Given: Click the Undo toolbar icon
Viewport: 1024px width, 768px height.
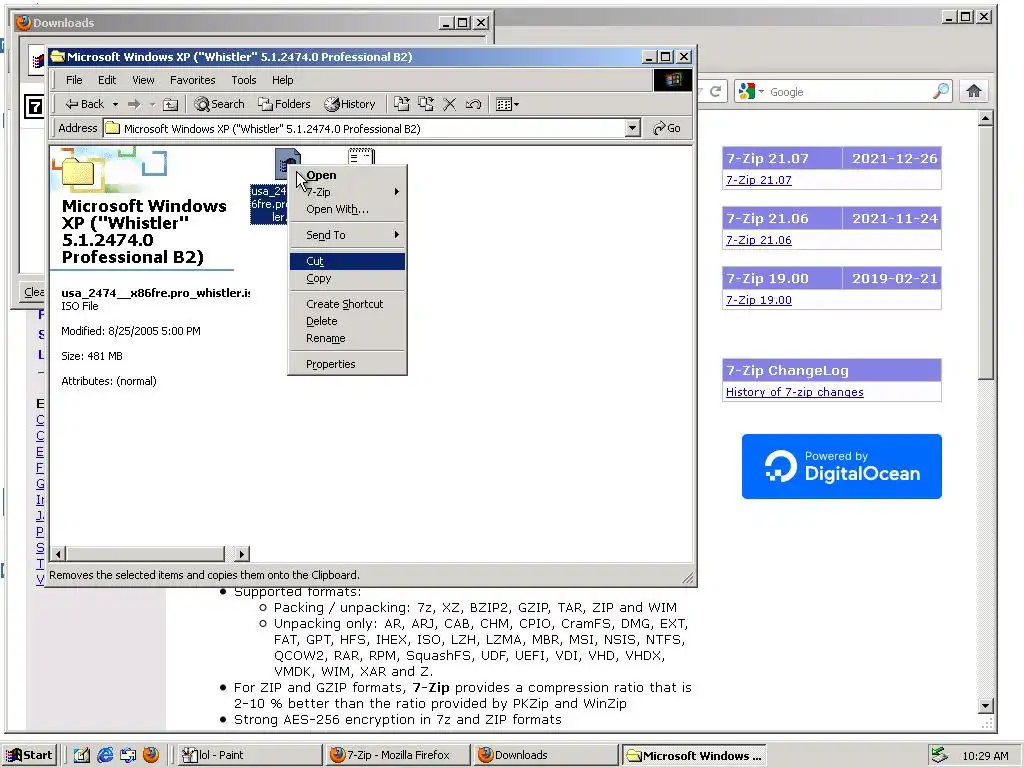Looking at the screenshot, I should [473, 104].
